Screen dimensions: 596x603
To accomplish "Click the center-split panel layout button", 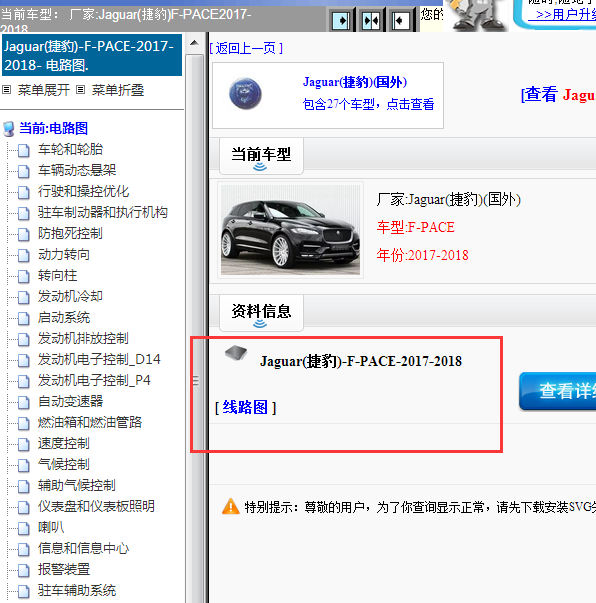I will coord(371,20).
